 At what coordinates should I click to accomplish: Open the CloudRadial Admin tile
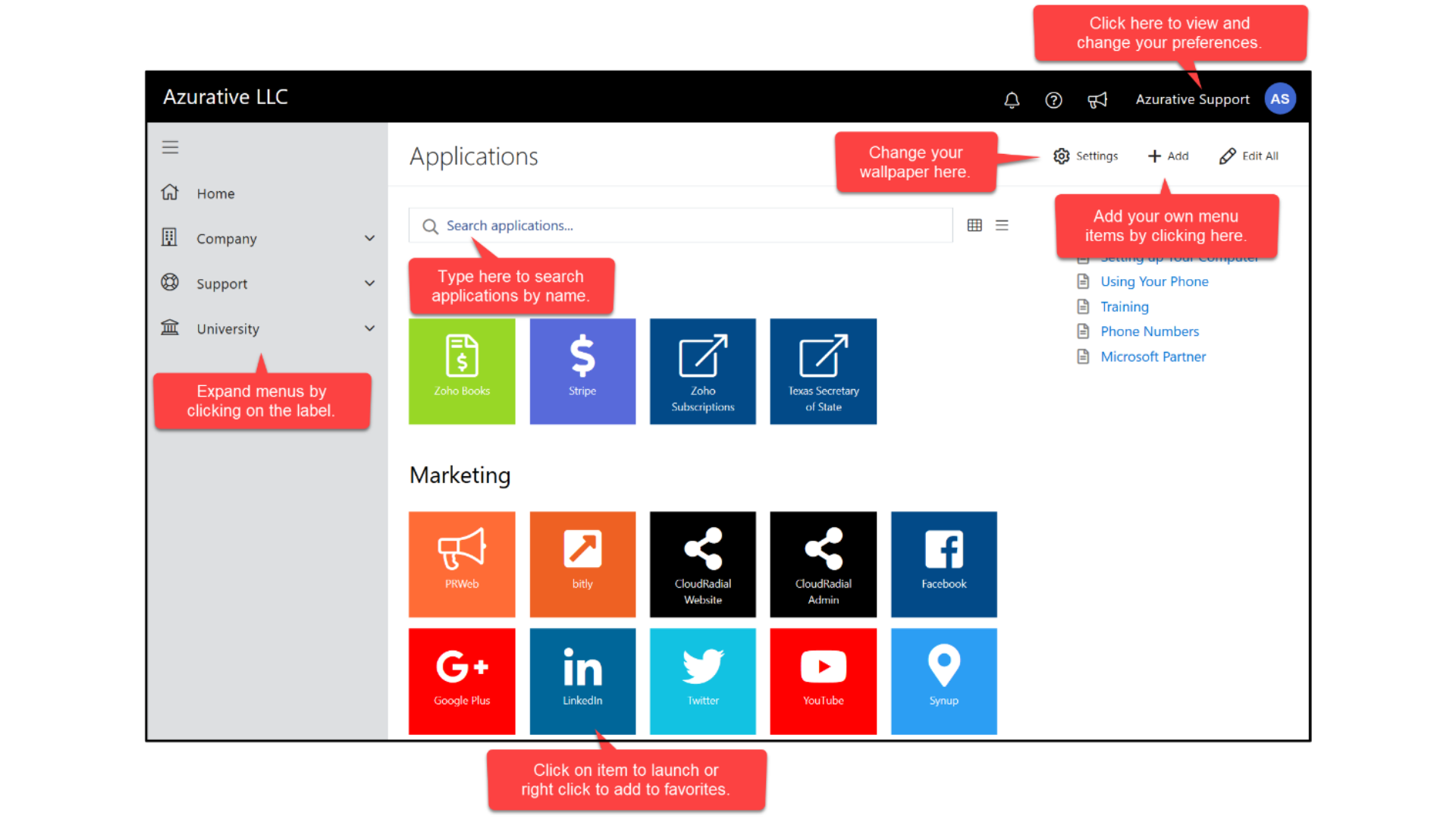click(824, 564)
